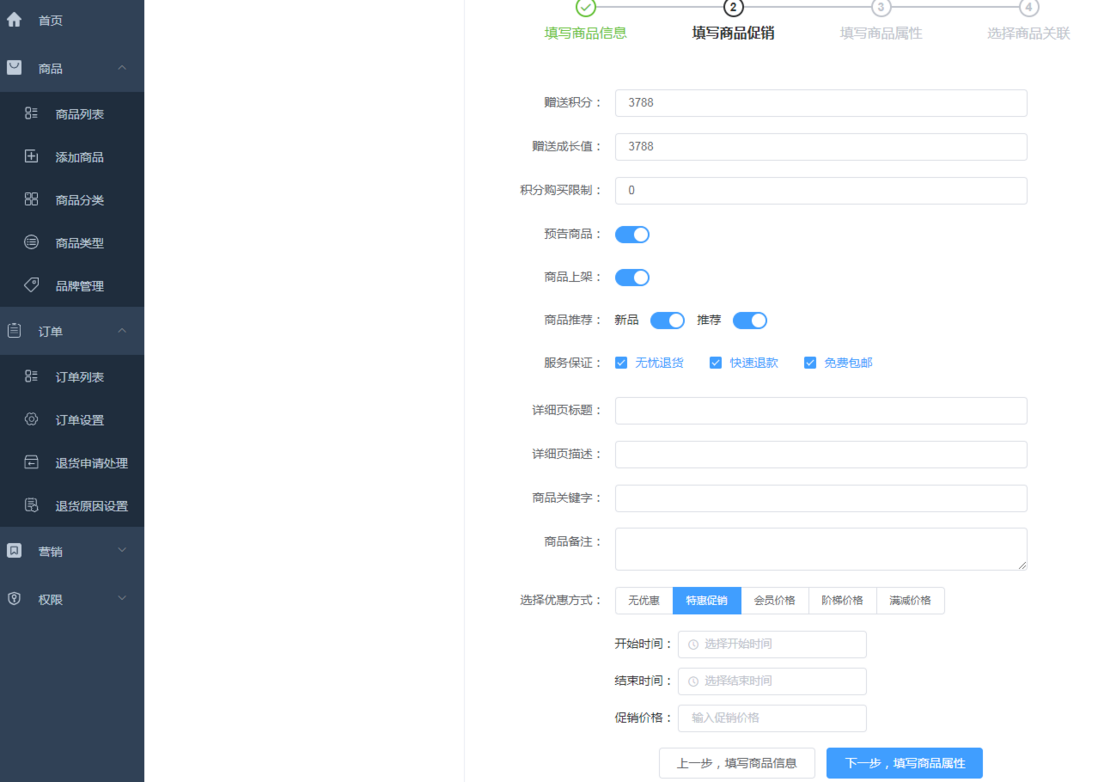
Task: Open 商品分类 menu item
Action: (x=72, y=200)
